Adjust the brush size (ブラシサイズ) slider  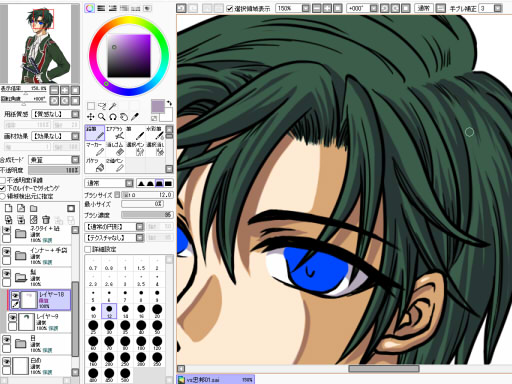click(147, 195)
